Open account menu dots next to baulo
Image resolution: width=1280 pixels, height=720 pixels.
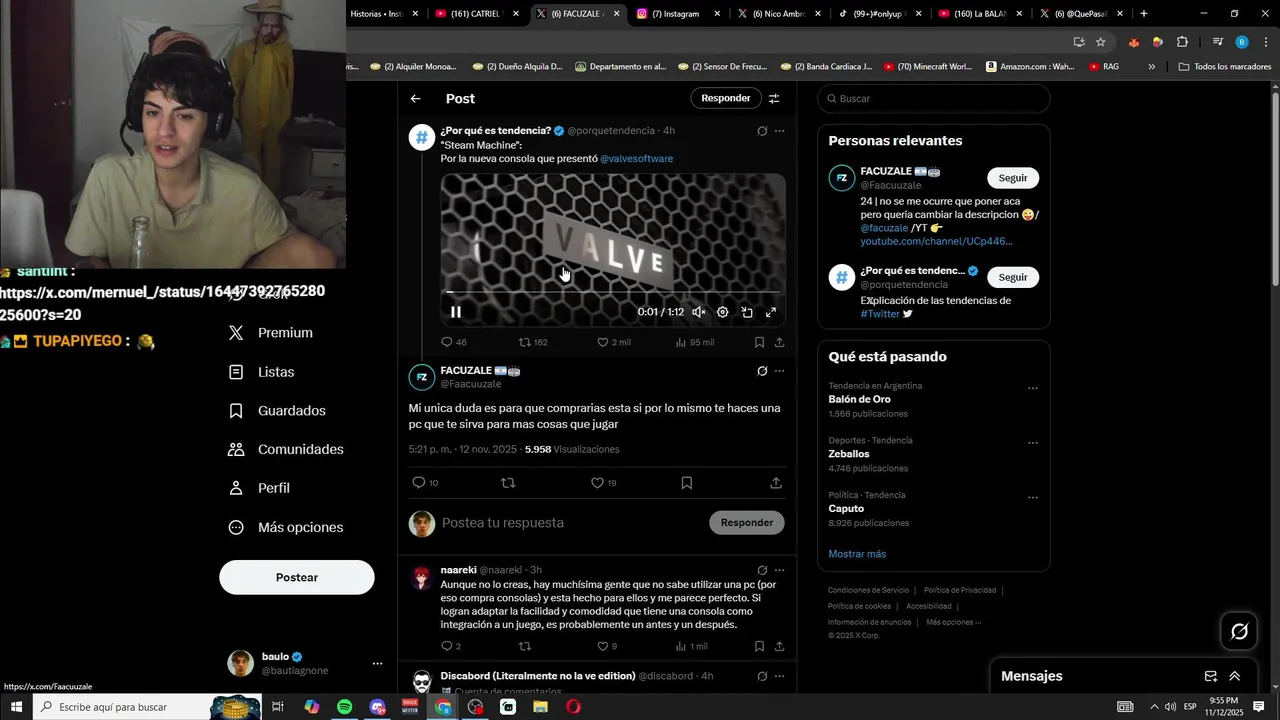(x=377, y=664)
